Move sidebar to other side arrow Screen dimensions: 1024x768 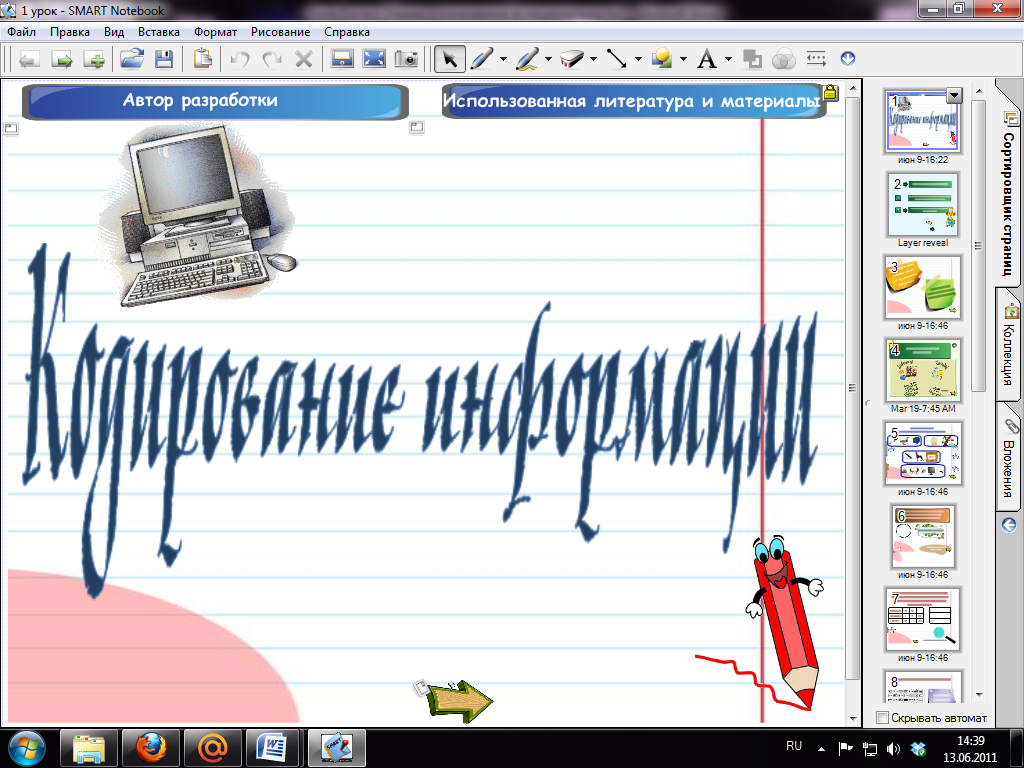pyautogui.click(x=1009, y=524)
